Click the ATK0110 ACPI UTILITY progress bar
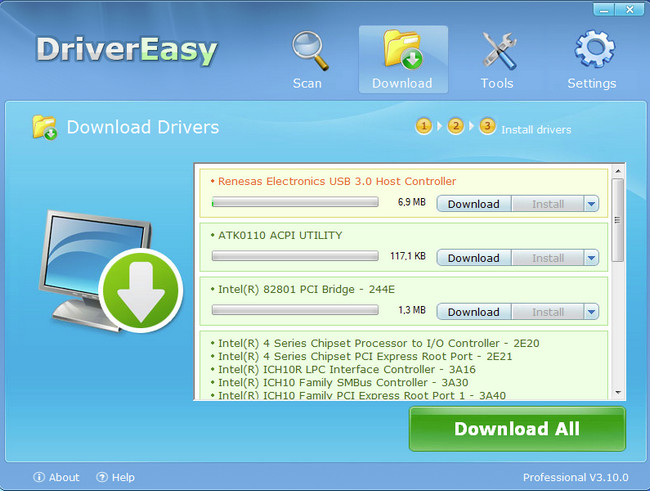The height and width of the screenshot is (491, 650). (x=295, y=256)
